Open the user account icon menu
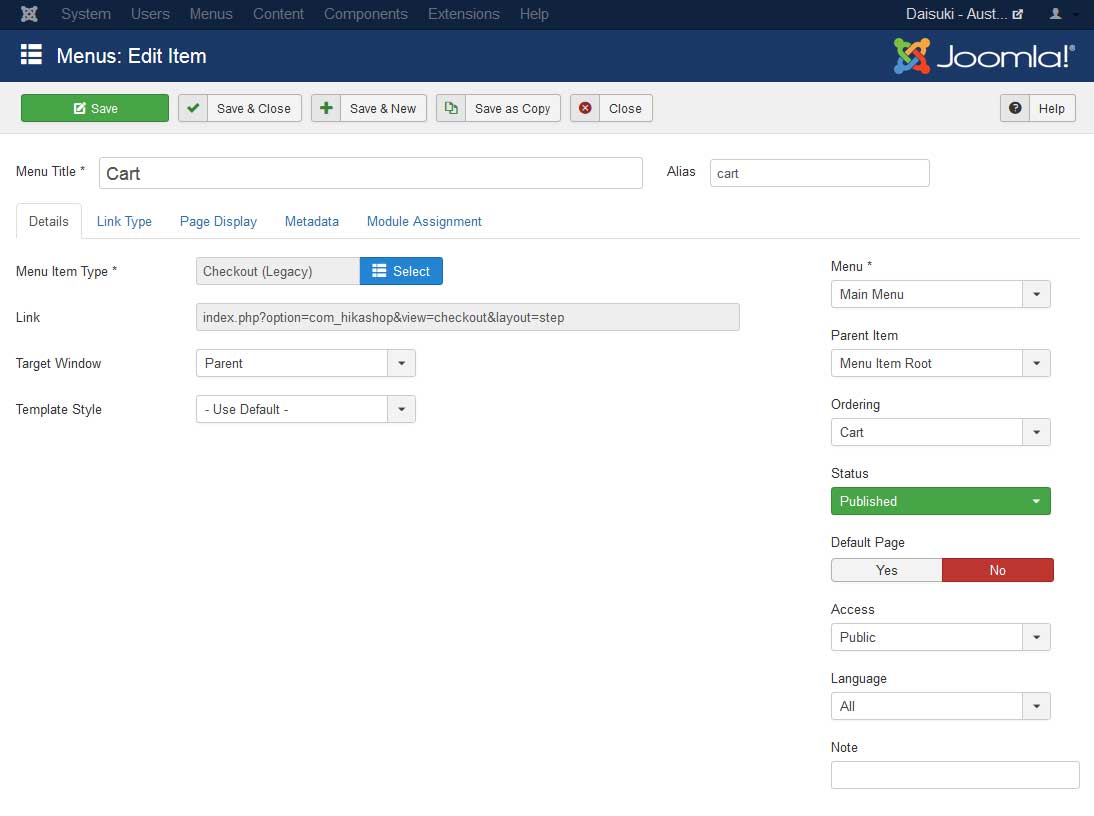The width and height of the screenshot is (1094, 816). 1056,14
